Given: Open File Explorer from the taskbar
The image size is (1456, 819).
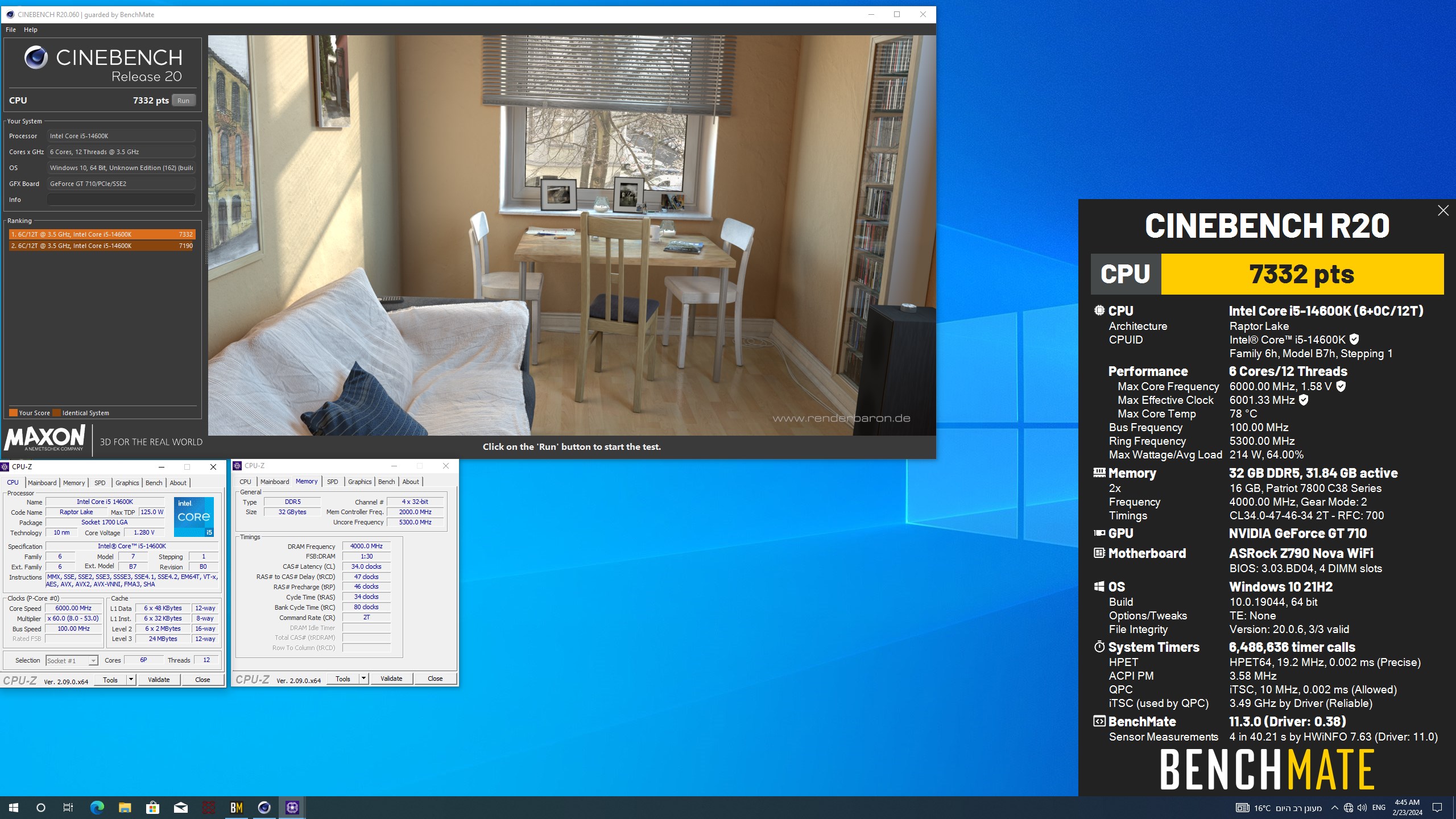Looking at the screenshot, I should coord(125,807).
